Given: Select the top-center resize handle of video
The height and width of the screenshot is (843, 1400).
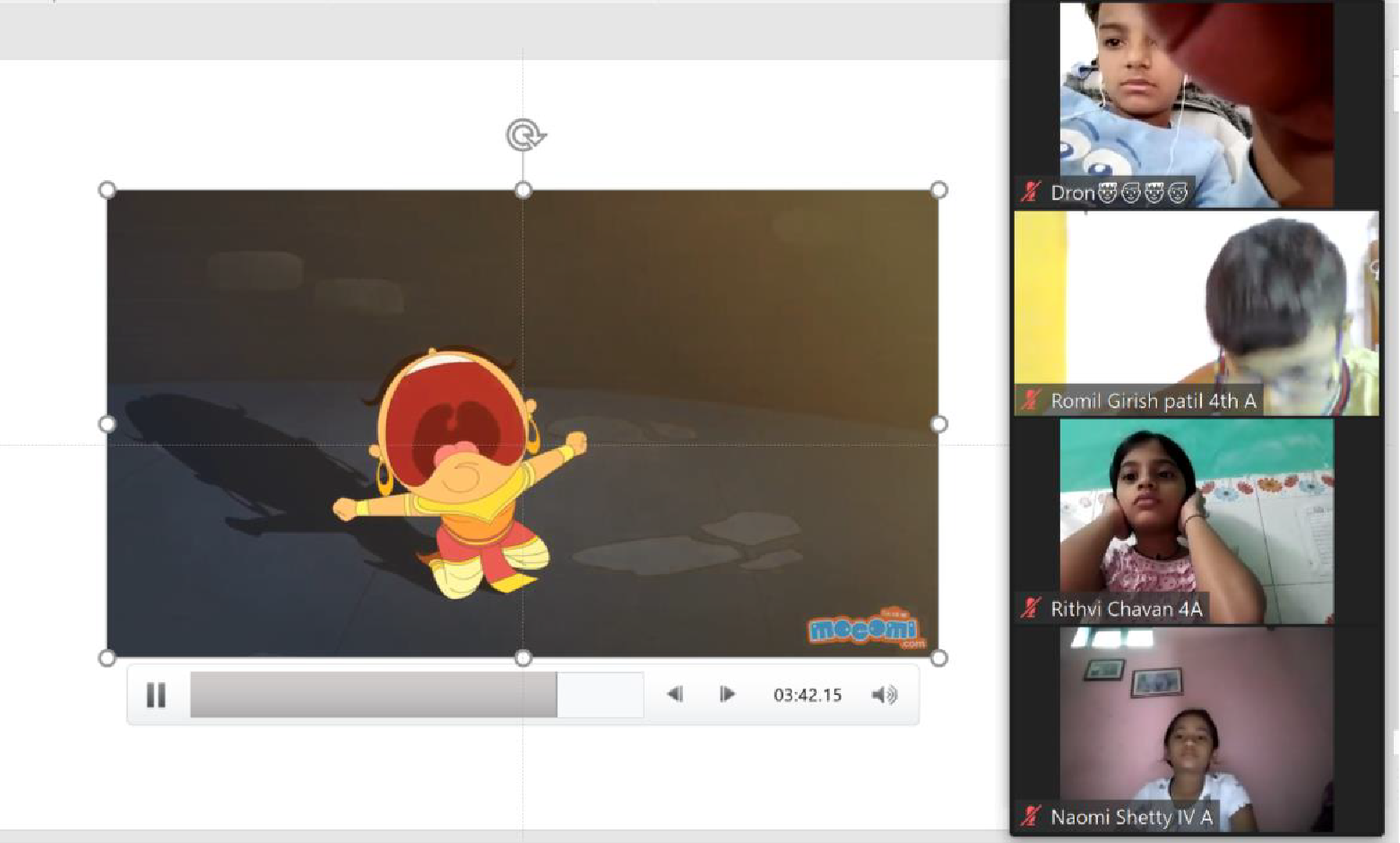Looking at the screenshot, I should pos(523,190).
